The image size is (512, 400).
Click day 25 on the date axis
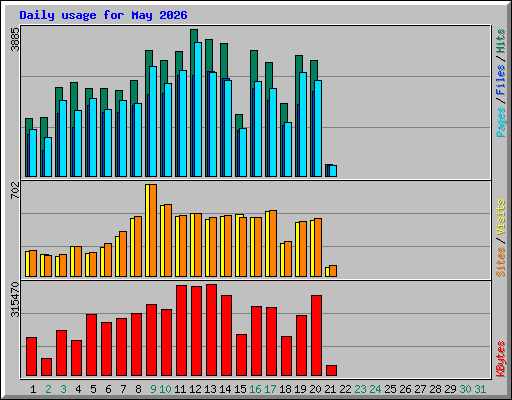pos(390,389)
